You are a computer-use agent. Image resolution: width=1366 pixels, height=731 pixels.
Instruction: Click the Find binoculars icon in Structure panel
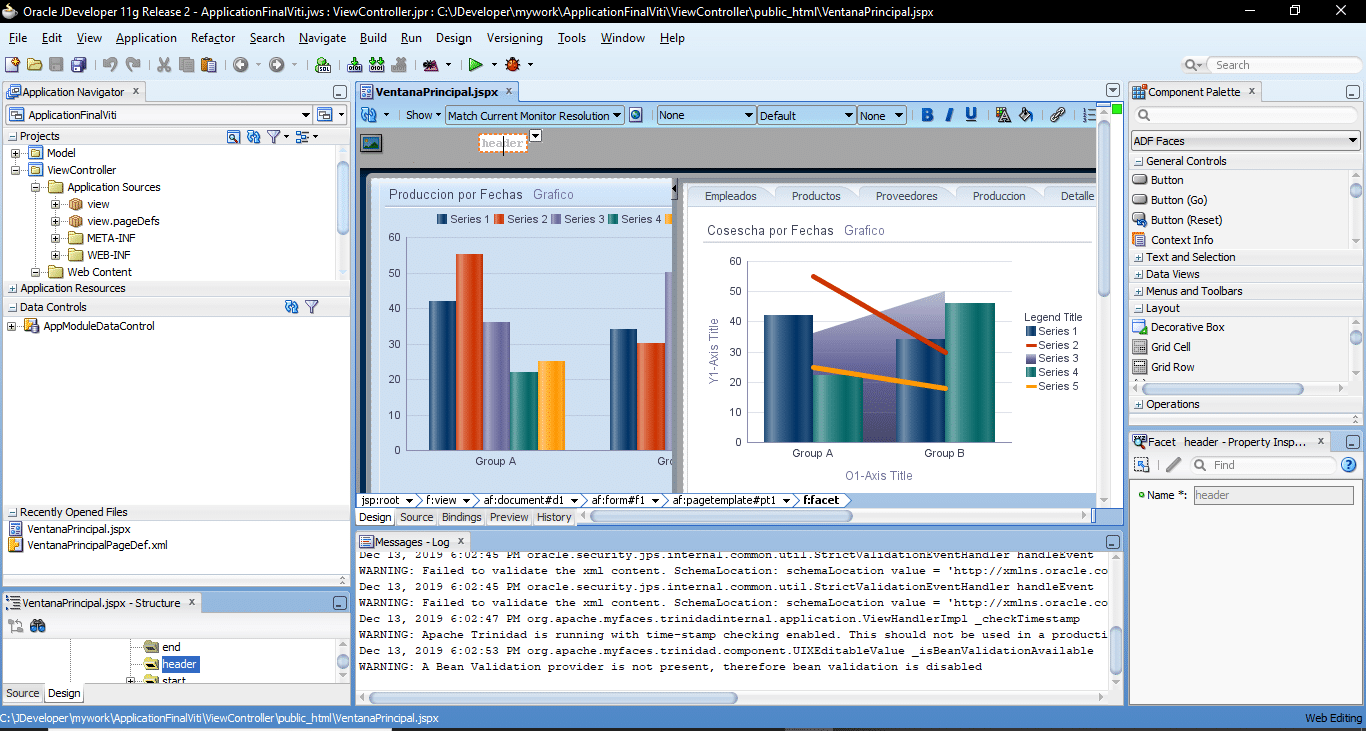tap(38, 626)
